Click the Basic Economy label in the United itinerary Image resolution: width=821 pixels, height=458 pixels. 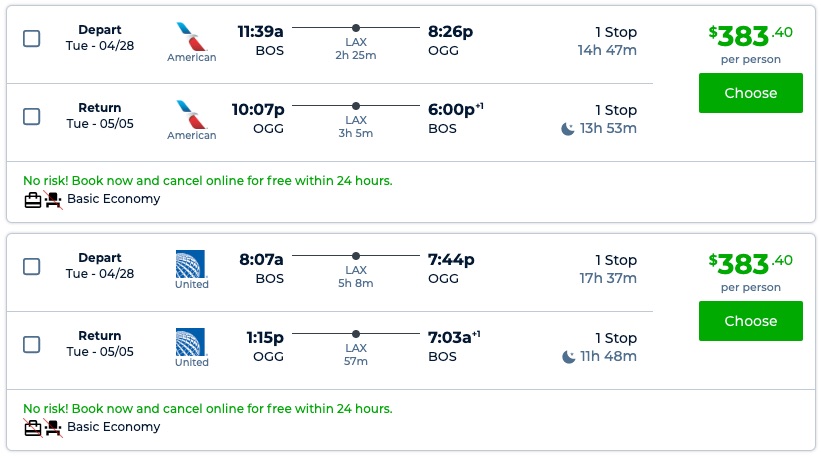[x=113, y=427]
